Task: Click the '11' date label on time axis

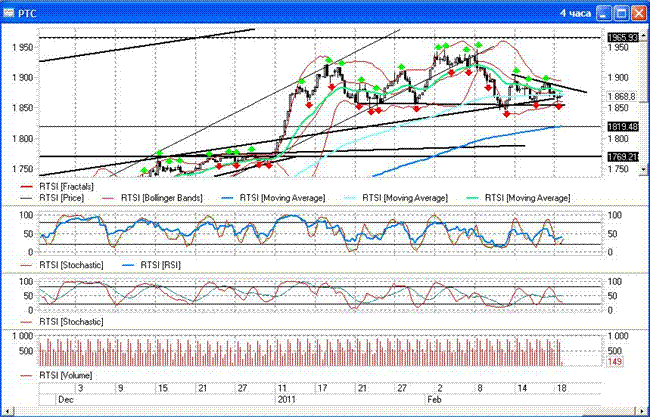Action: (x=282, y=388)
